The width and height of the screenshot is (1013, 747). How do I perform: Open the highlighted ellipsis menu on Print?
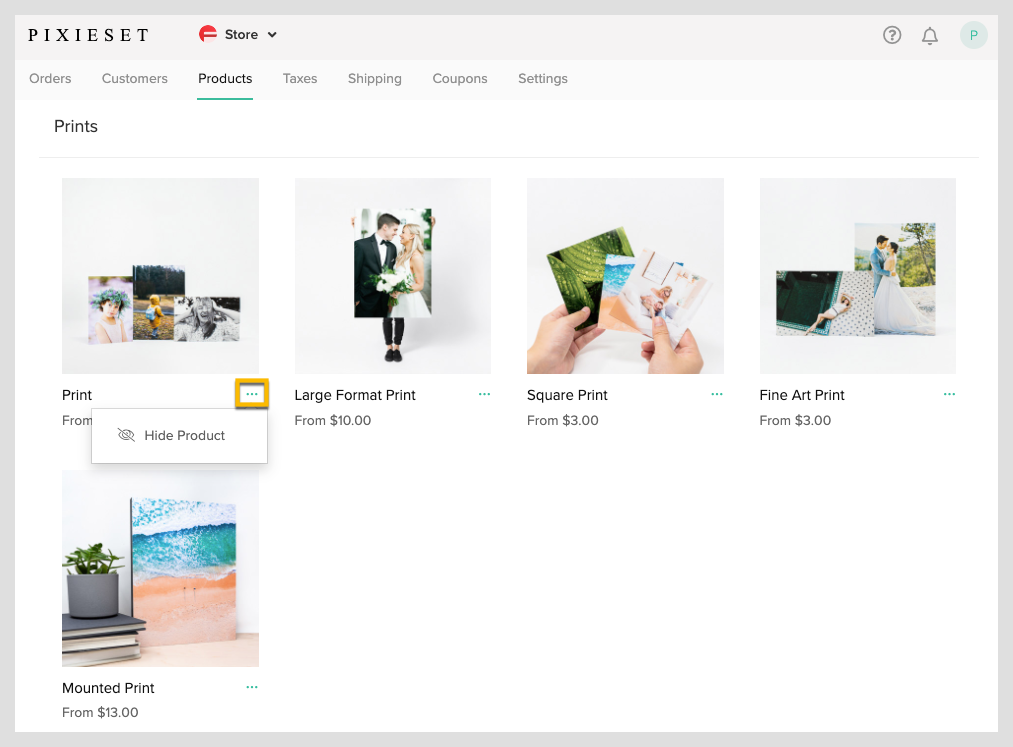pos(252,393)
